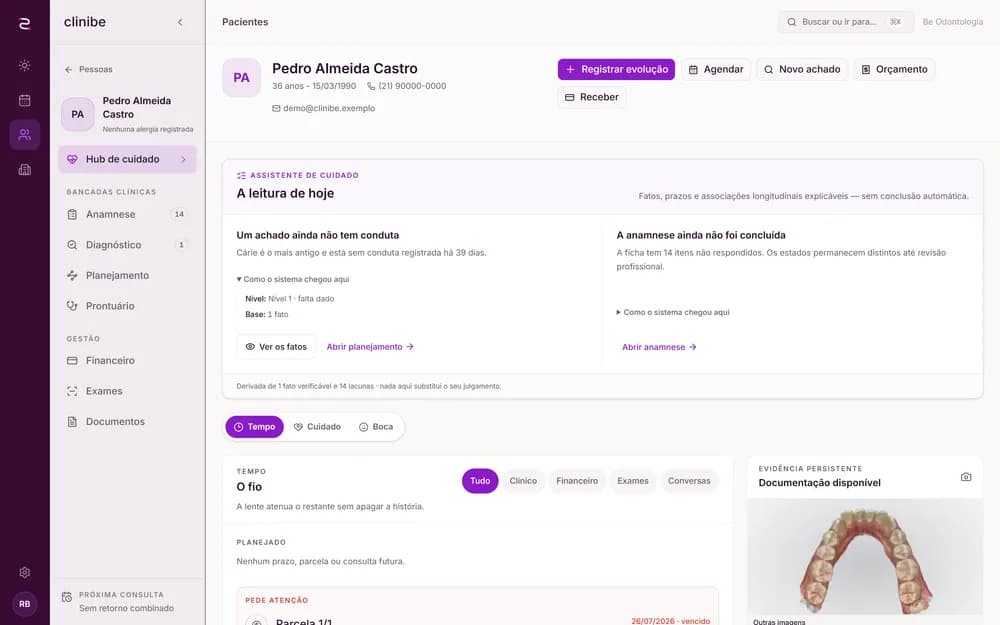Open Documentos in sidebar

pos(127,422)
